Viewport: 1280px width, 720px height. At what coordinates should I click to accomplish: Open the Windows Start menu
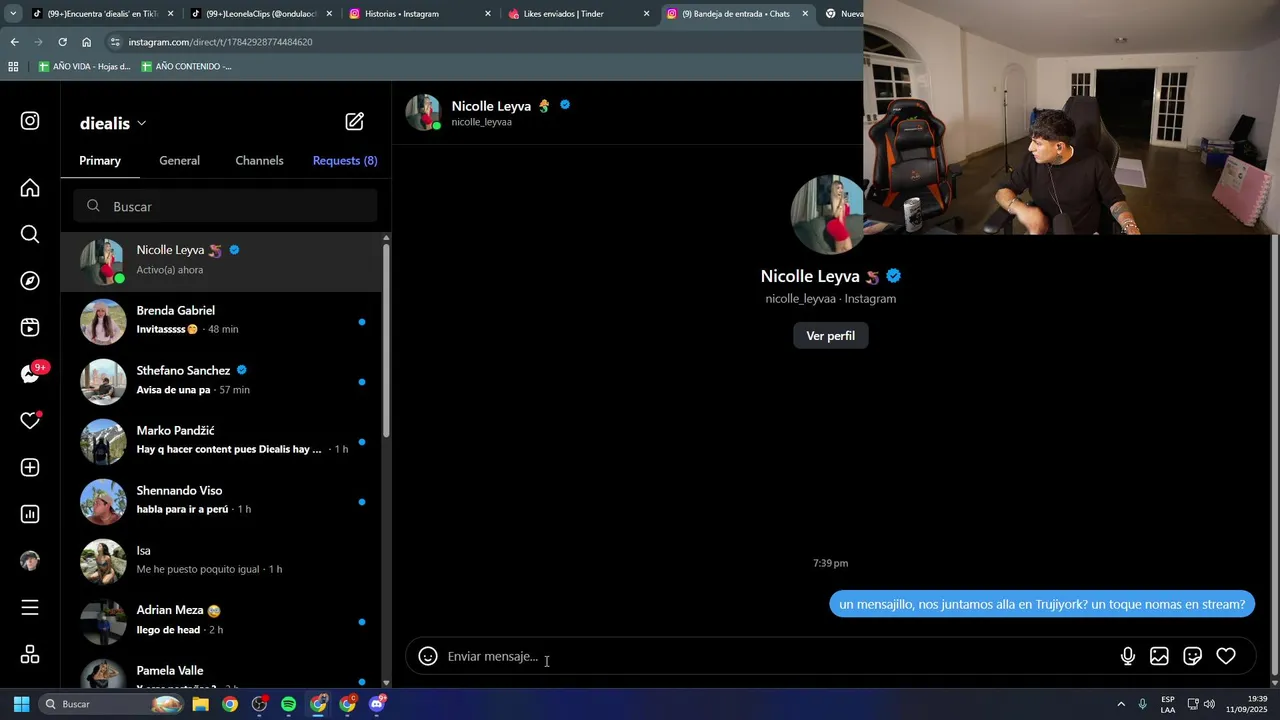21,704
